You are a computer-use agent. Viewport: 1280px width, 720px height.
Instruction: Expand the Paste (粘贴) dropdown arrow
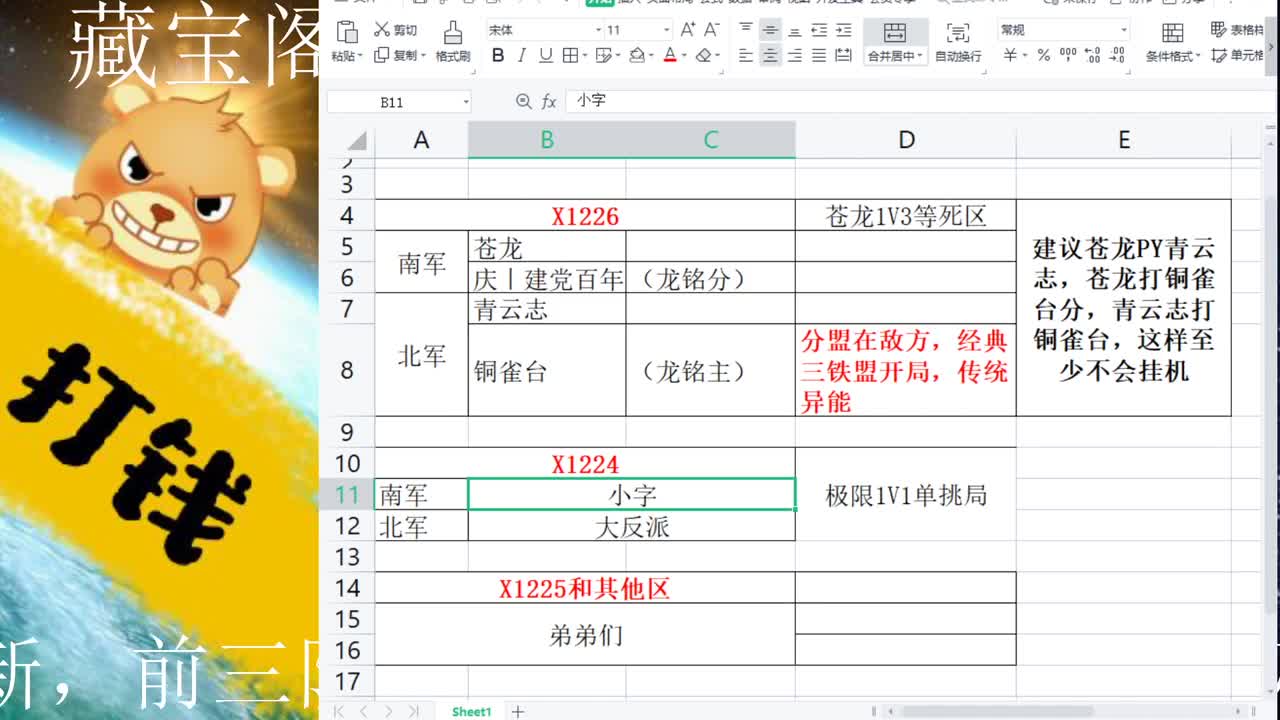click(361, 57)
